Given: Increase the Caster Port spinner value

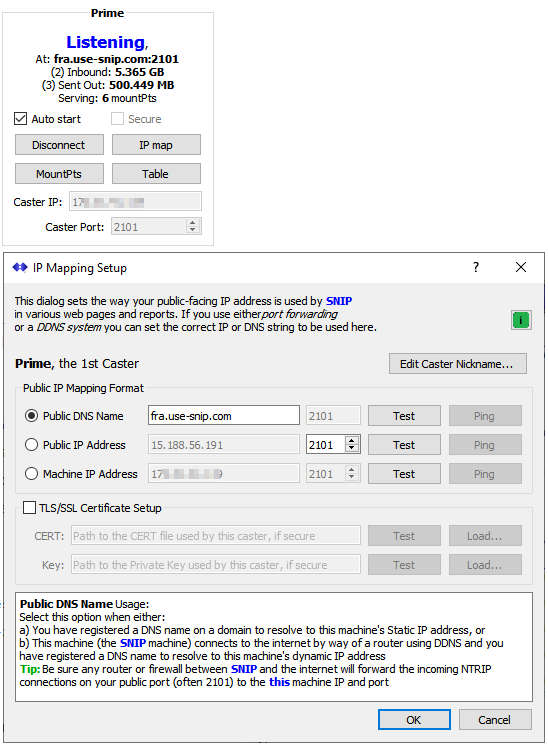Looking at the screenshot, I should (192, 223).
